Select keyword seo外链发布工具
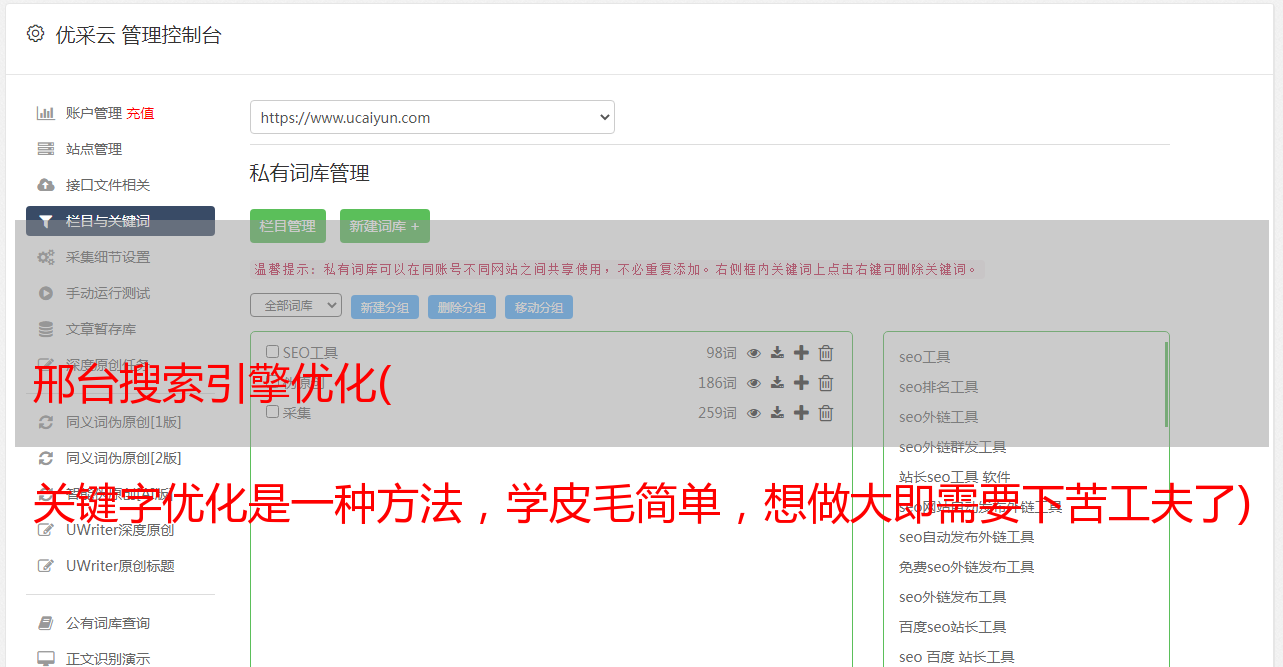 click(x=953, y=597)
